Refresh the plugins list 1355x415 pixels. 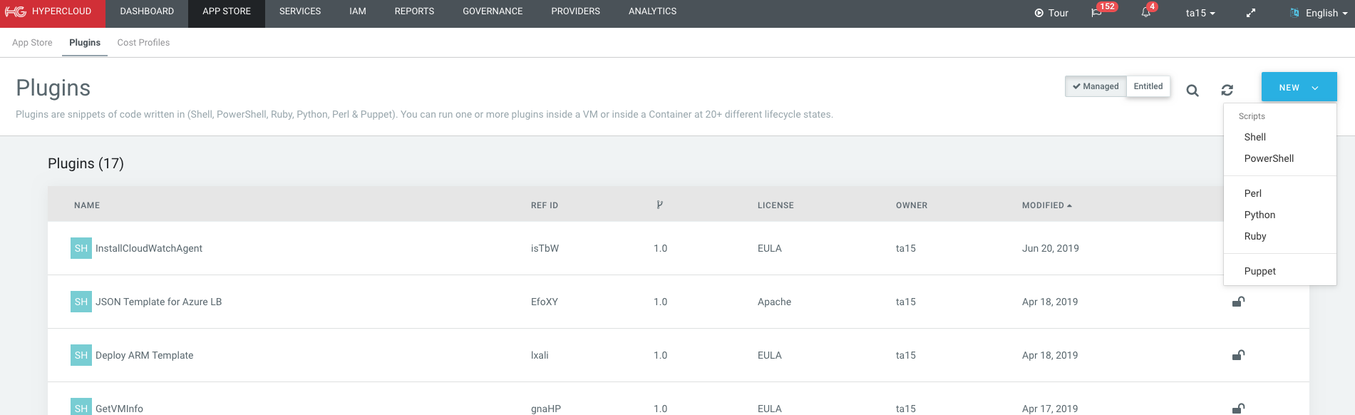[1227, 90]
